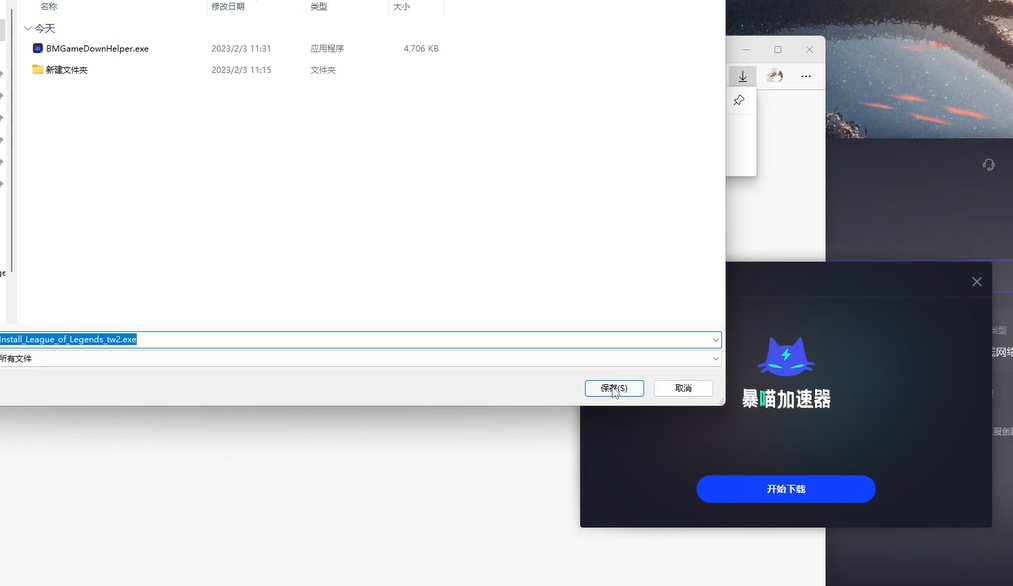This screenshot has width=1013, height=586.
Task: Sort by the 修改日期 column header
Action: [x=228, y=6]
